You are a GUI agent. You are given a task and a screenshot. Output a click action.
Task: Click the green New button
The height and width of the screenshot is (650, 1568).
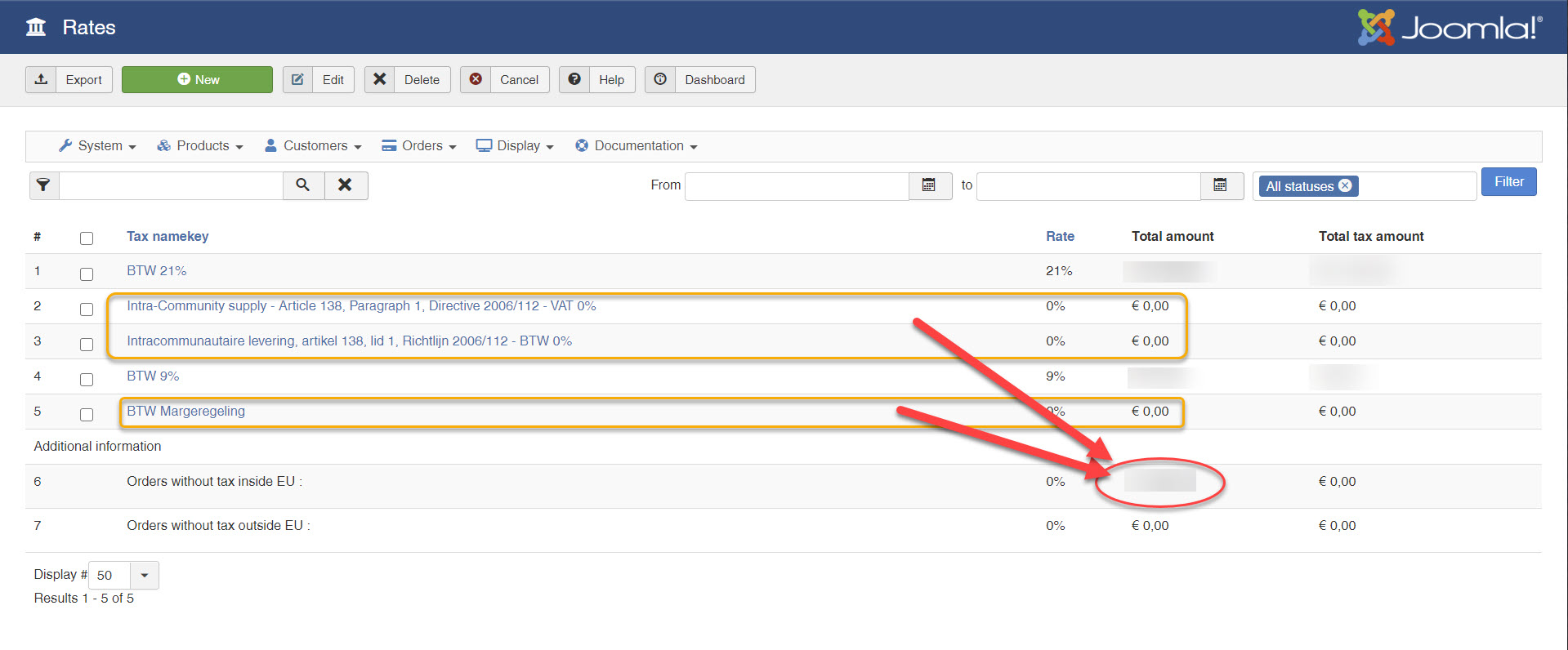point(197,79)
